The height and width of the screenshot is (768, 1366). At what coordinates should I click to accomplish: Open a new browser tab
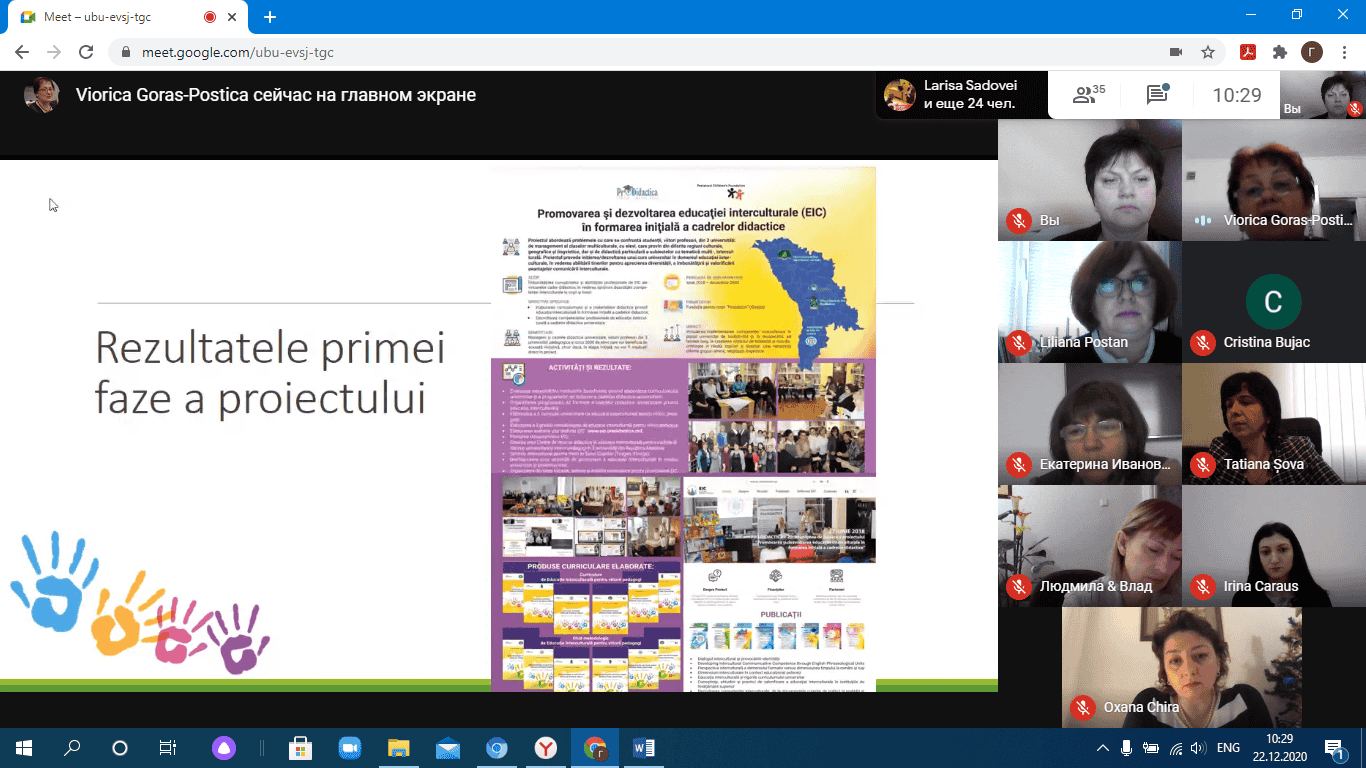coord(269,17)
